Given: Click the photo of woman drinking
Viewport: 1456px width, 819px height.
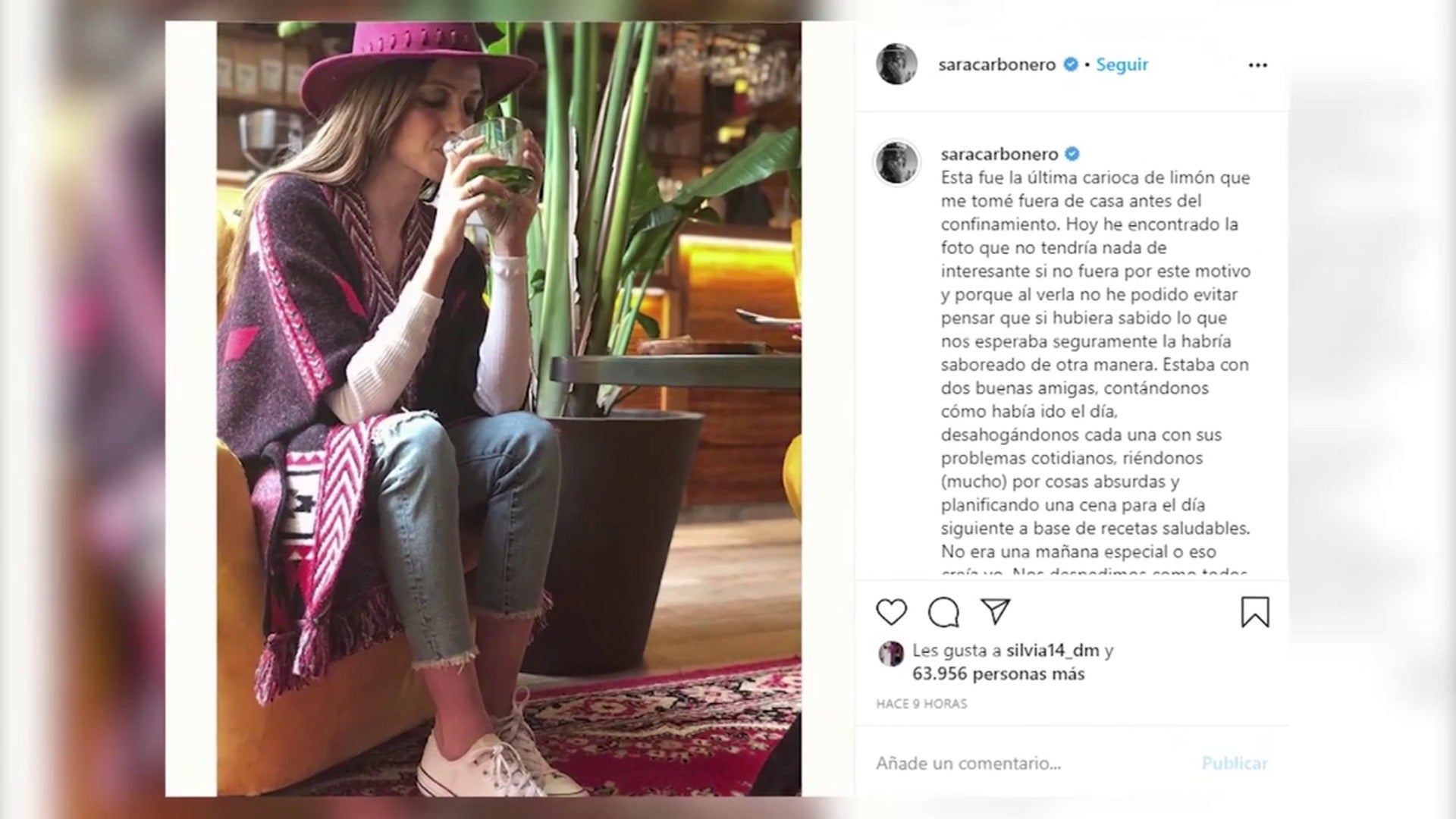Looking at the screenshot, I should (x=509, y=409).
